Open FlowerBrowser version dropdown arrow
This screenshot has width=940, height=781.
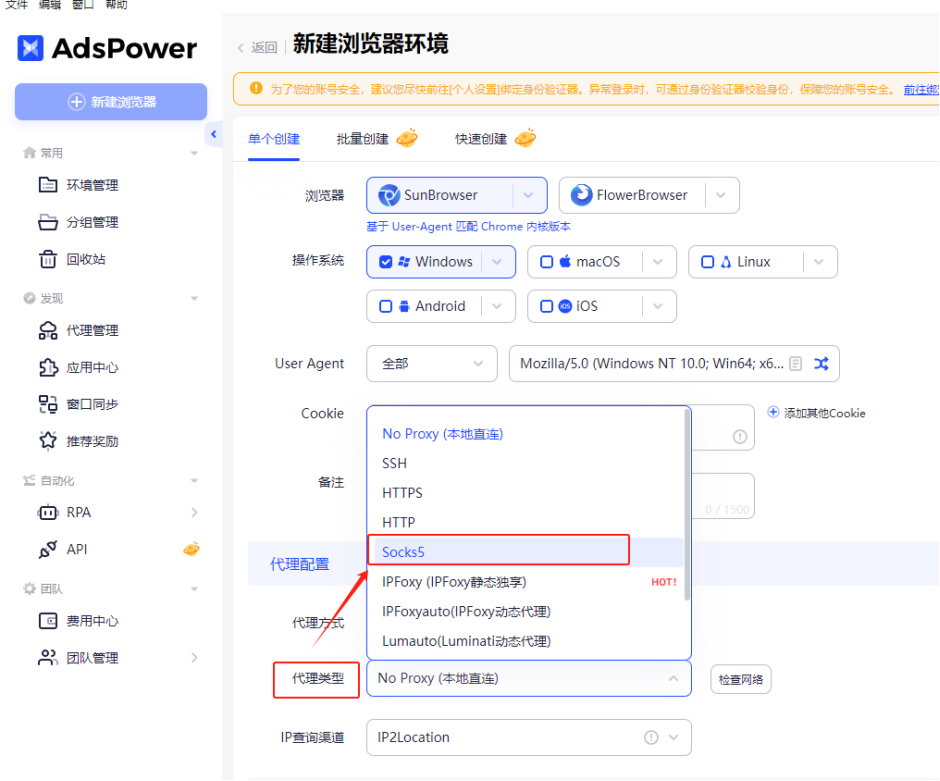(x=721, y=195)
